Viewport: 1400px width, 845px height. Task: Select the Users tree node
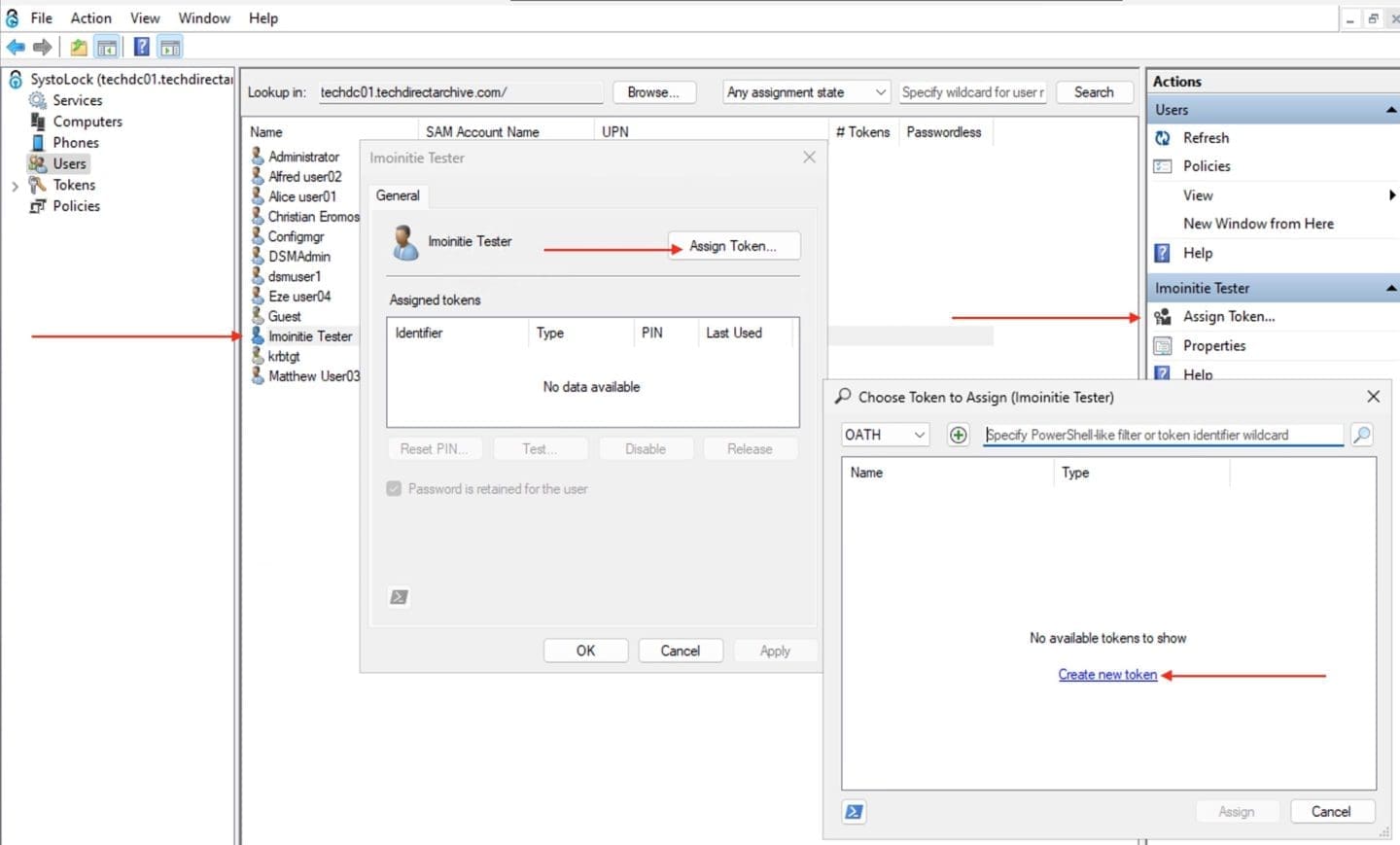[x=69, y=163]
